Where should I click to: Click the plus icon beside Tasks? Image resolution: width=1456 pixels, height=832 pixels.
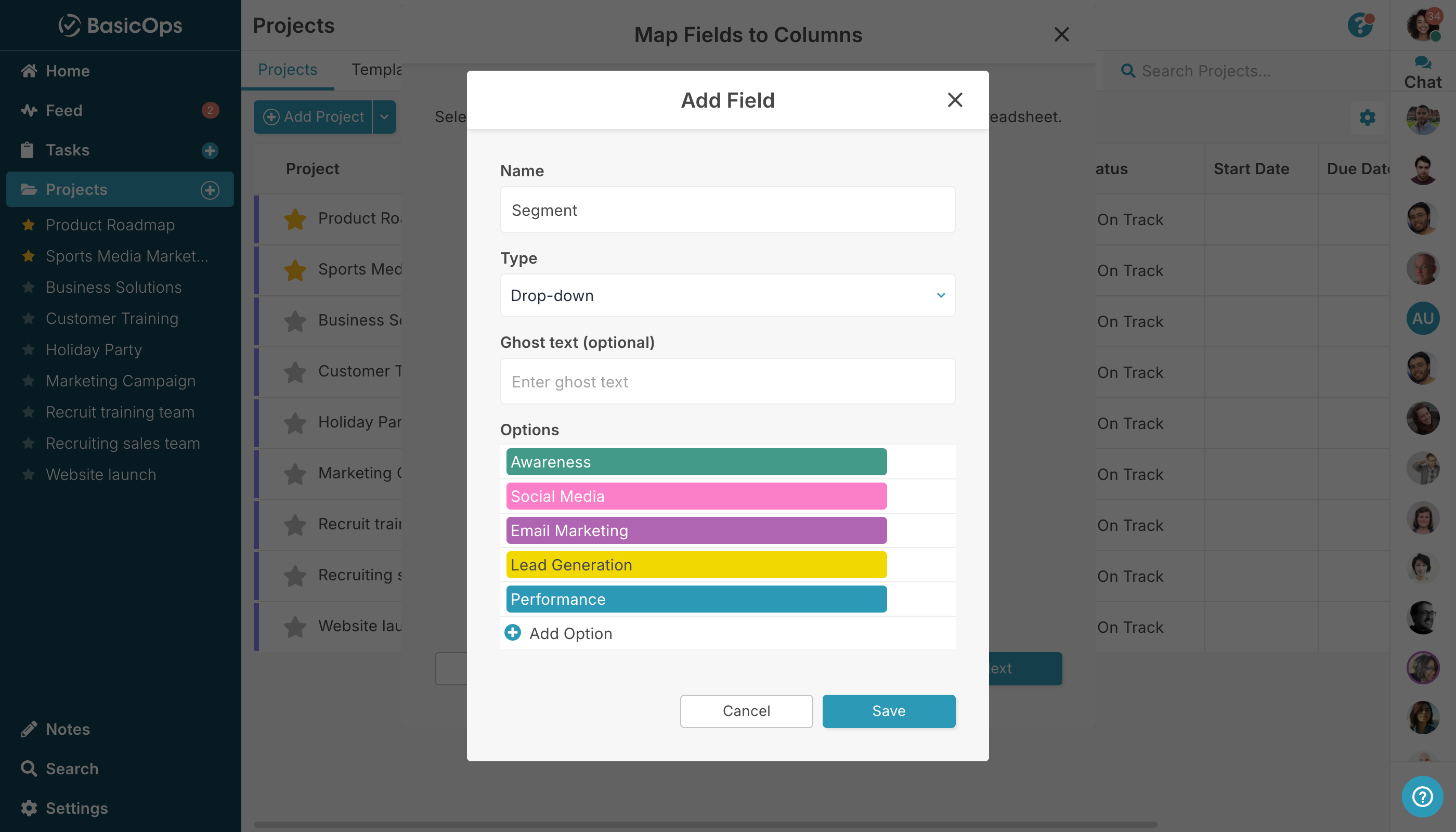210,150
